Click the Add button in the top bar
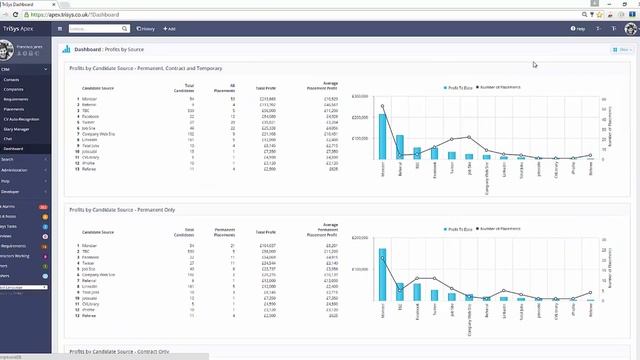 coord(169,29)
